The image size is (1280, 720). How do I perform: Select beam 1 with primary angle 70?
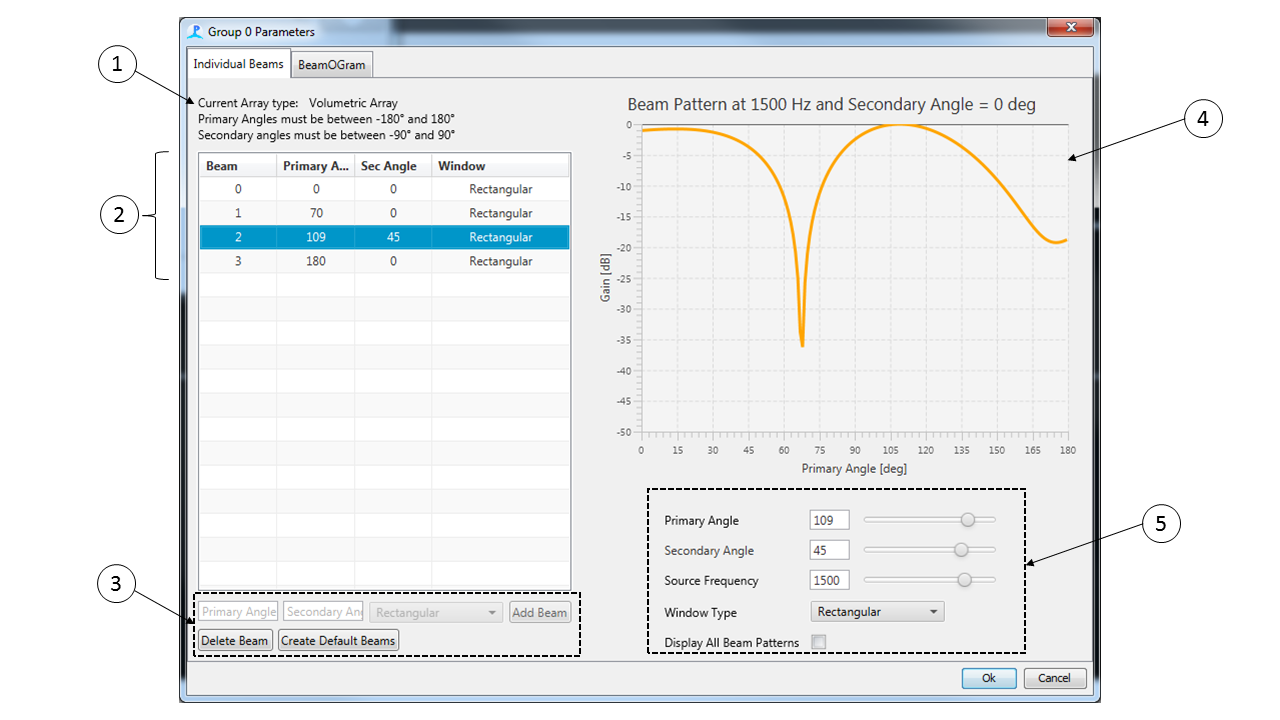(384, 213)
